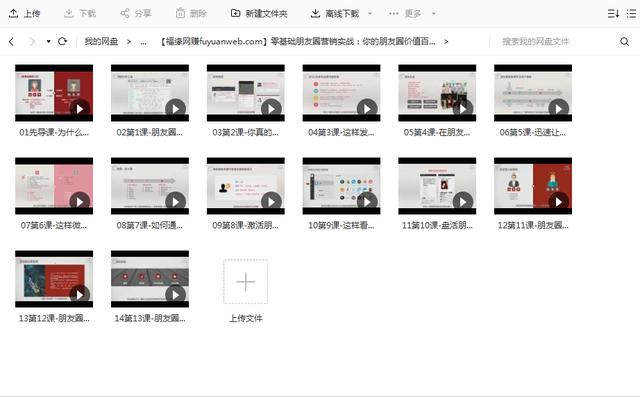
Task: Select file name 13第12课-朋友圈...
Action: tap(54, 318)
